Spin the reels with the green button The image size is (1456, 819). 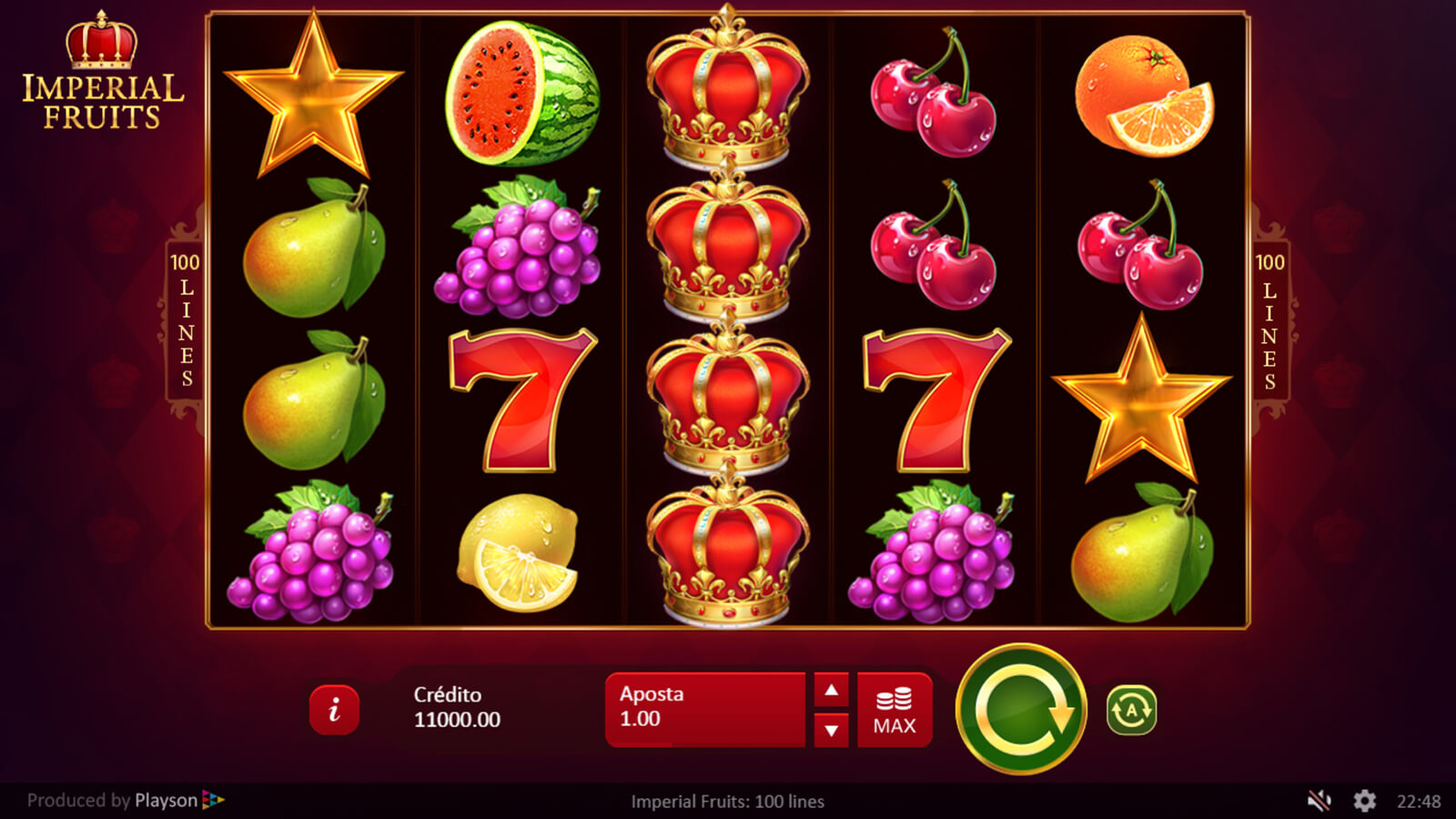click(1021, 709)
